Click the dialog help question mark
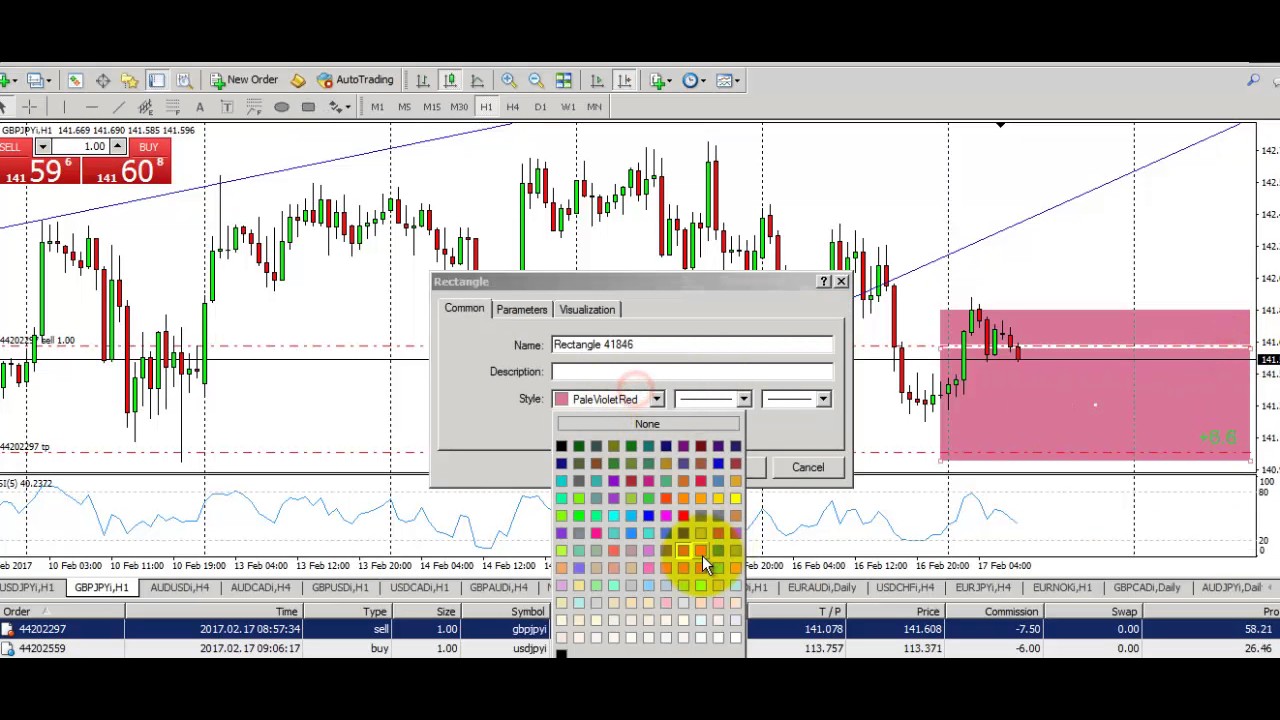 pos(824,282)
